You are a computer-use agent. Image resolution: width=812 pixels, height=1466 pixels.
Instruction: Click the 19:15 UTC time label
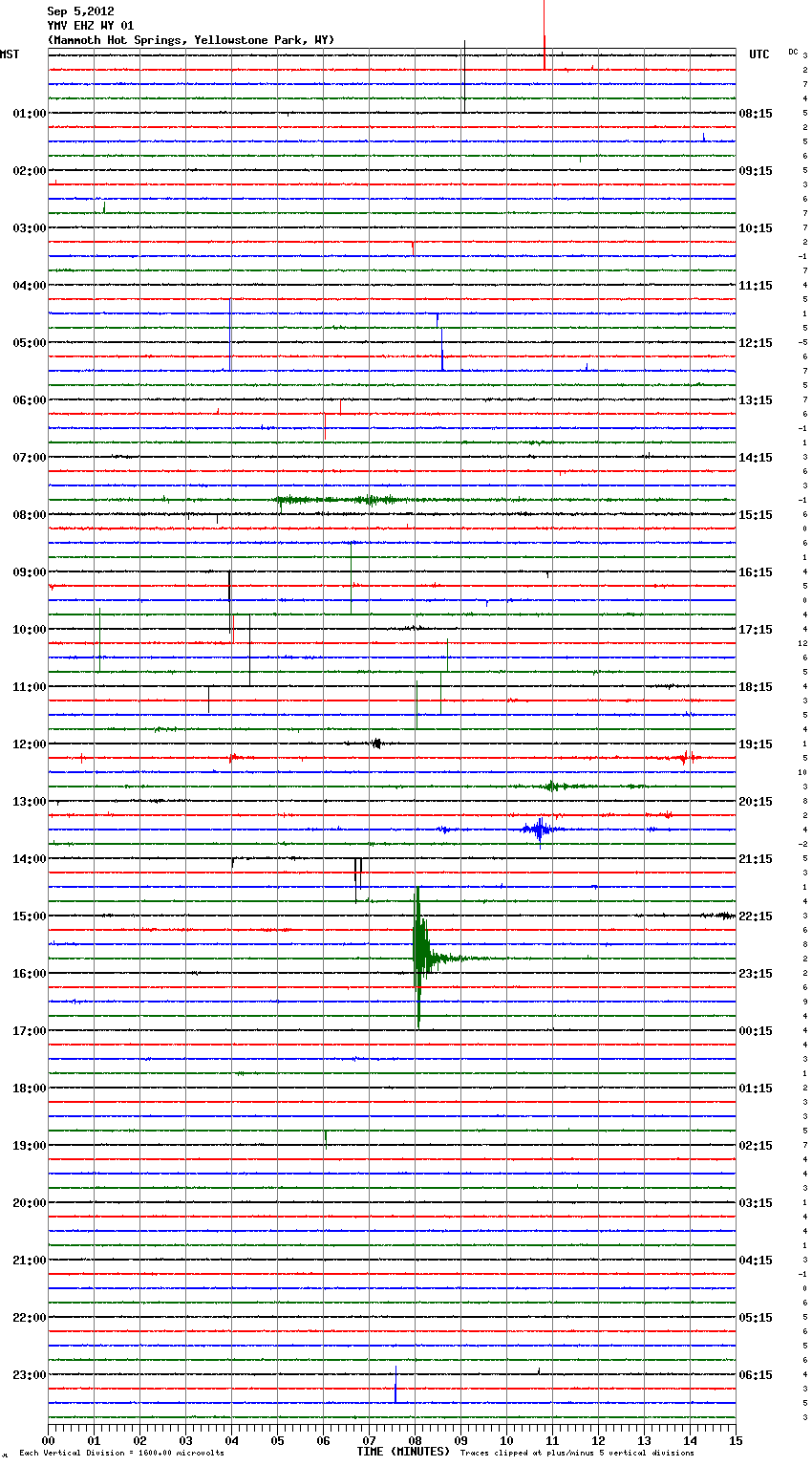pos(756,744)
